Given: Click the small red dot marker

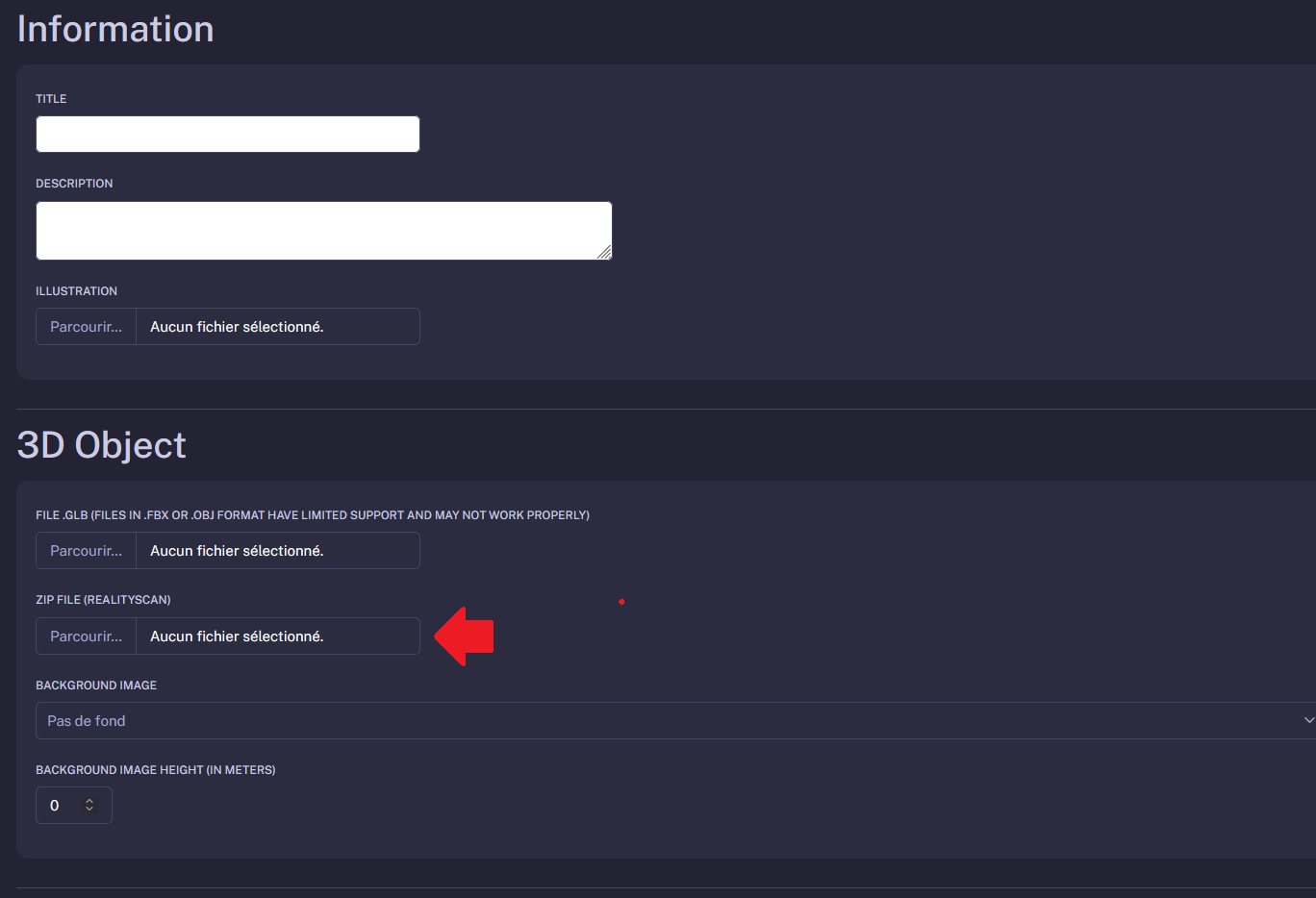Looking at the screenshot, I should point(621,602).
